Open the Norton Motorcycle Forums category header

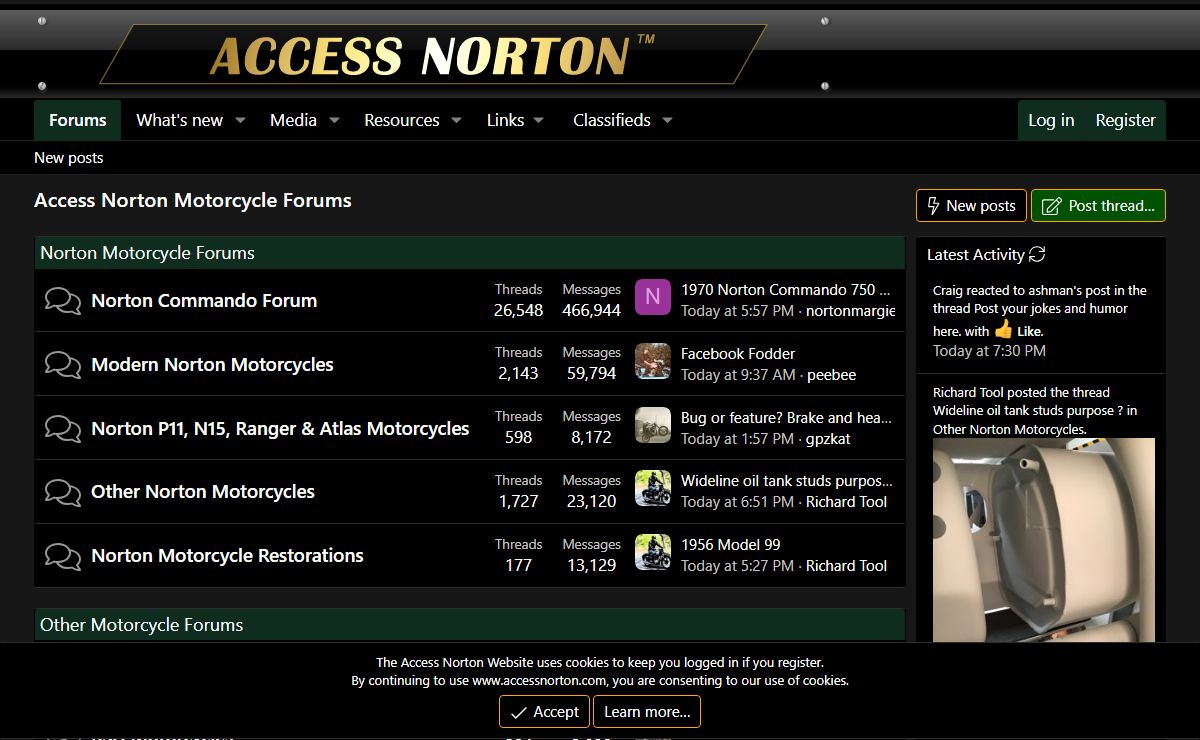pos(147,253)
